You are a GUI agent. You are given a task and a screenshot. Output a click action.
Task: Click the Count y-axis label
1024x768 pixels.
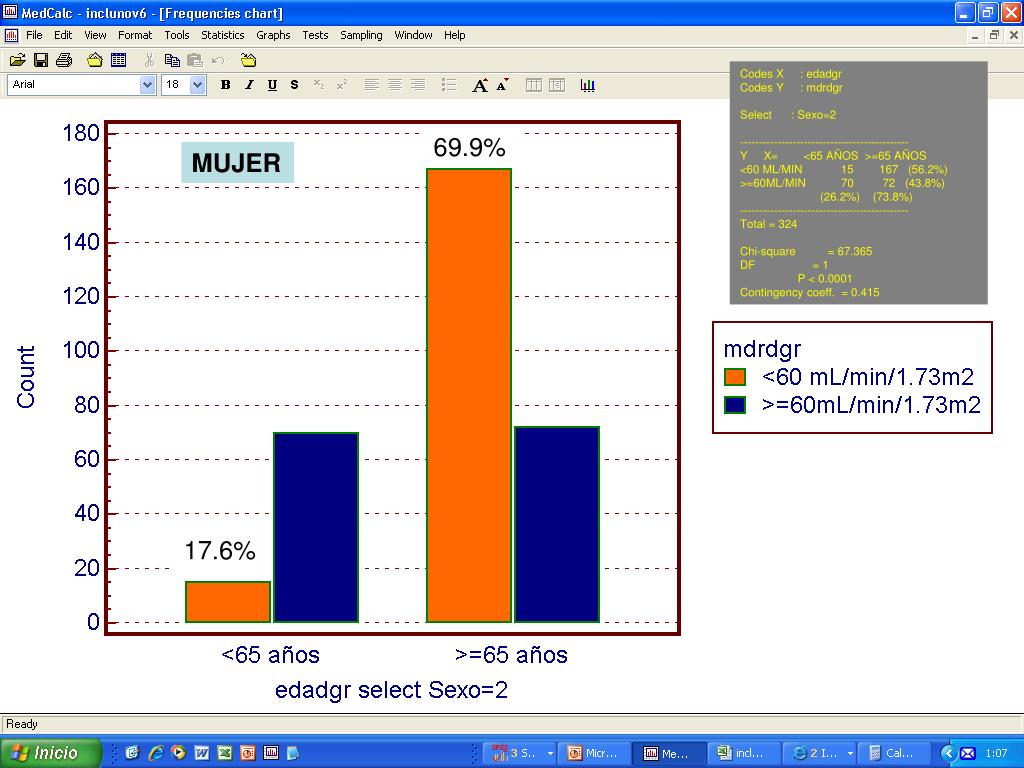pos(25,377)
